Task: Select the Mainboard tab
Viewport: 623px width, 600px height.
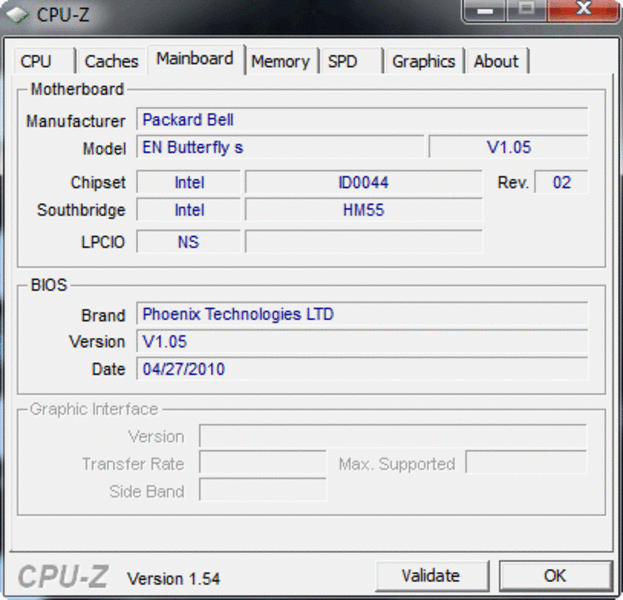Action: click(195, 59)
